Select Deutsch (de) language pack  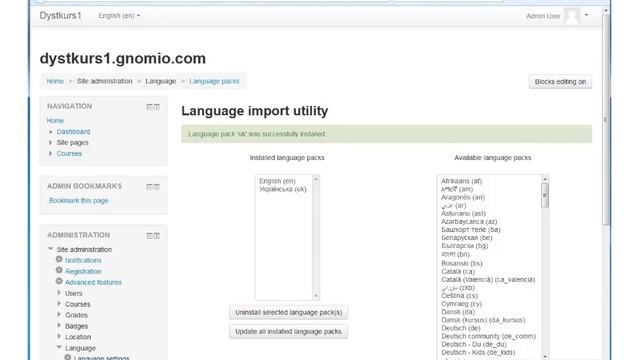tap(461, 328)
